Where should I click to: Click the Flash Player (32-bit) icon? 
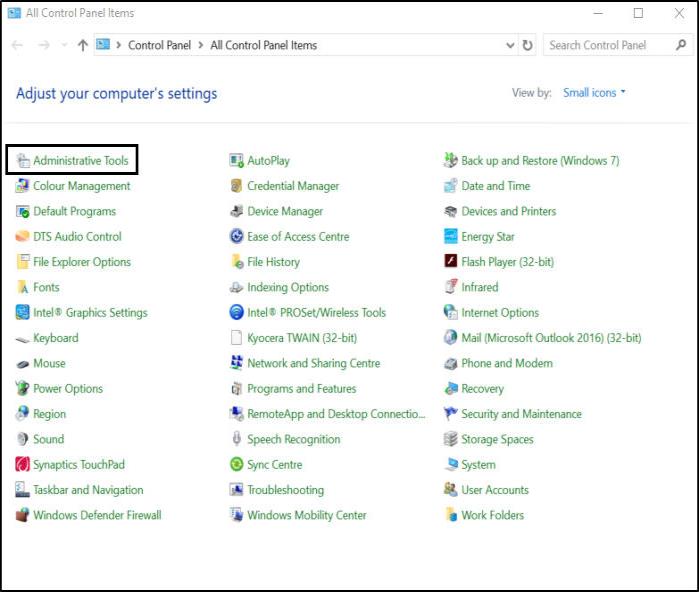[452, 262]
